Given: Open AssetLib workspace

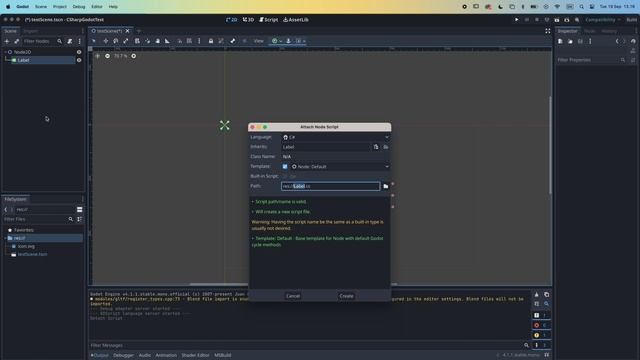Looking at the screenshot, I should tap(296, 20).
